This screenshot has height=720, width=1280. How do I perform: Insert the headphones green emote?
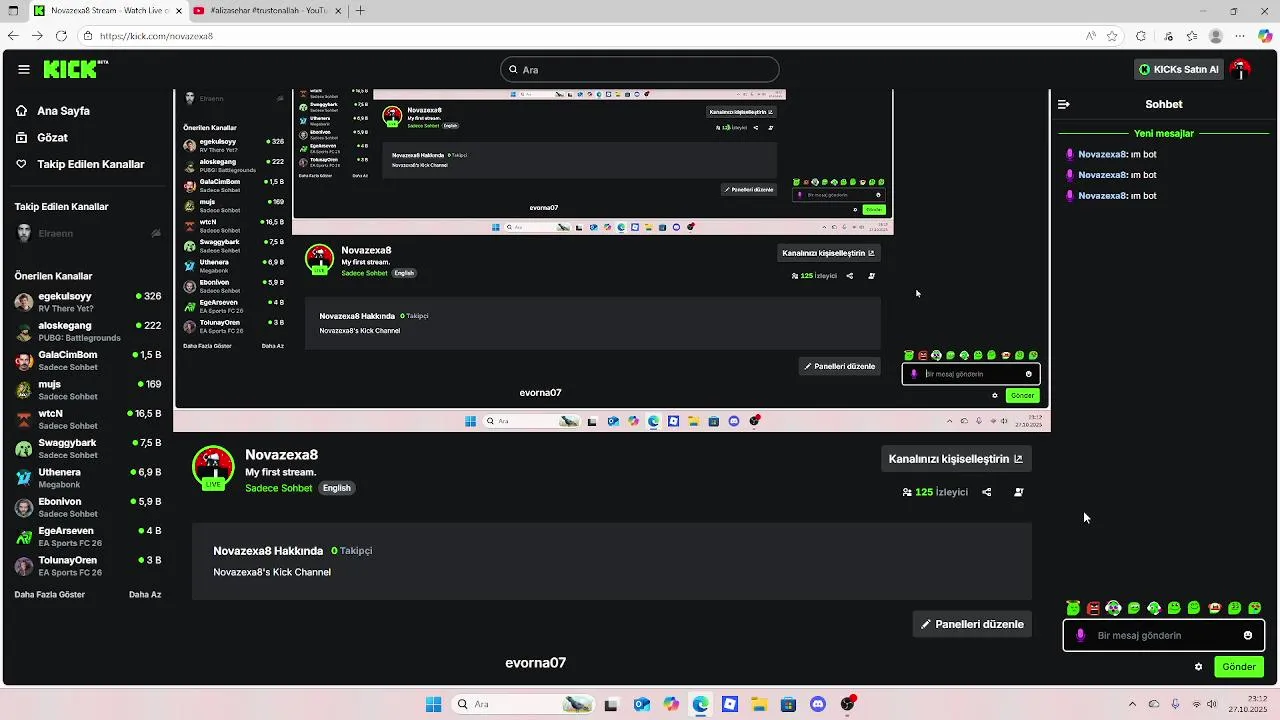[1154, 608]
